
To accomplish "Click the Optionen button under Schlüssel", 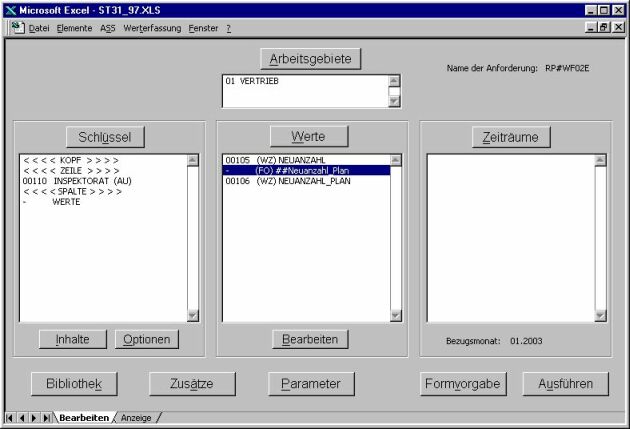I will tap(145, 339).
